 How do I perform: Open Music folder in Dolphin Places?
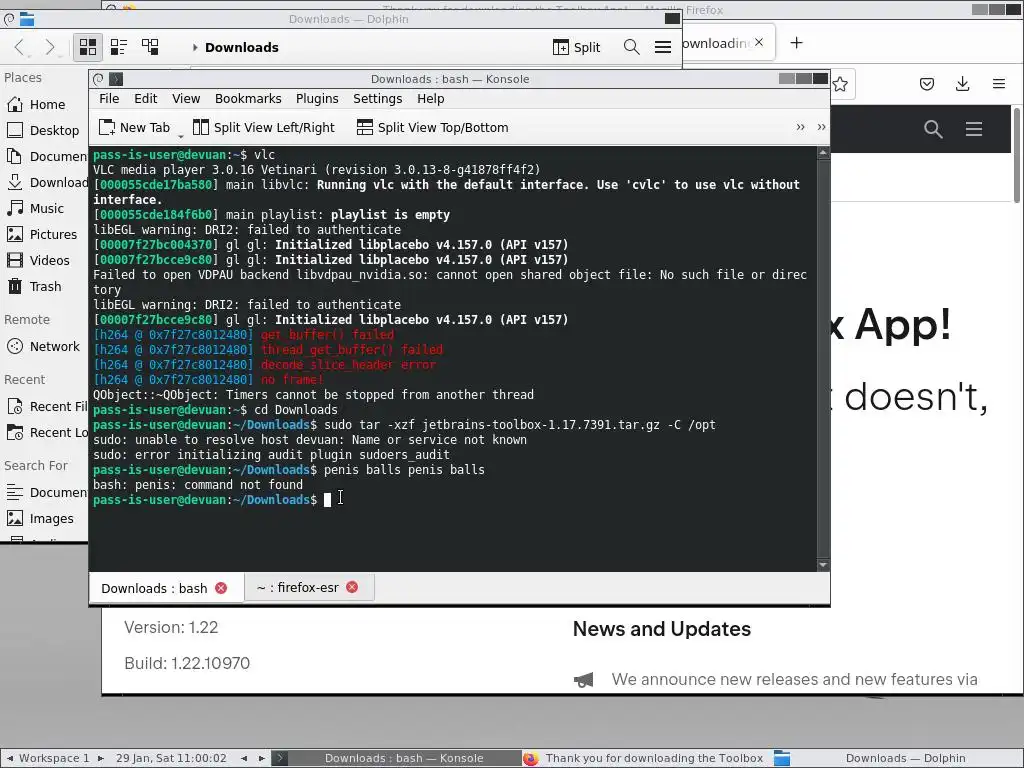(x=46, y=208)
